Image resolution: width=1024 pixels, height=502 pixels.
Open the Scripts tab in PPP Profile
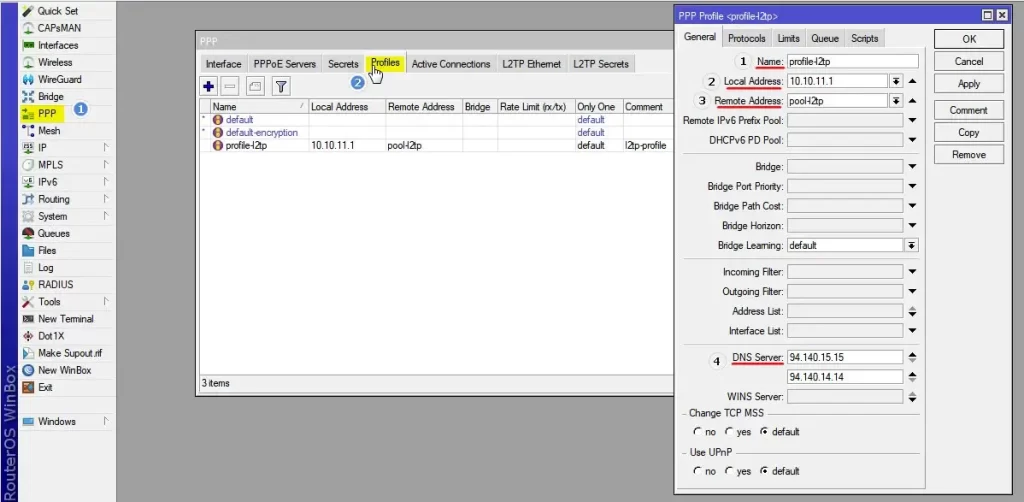tap(865, 39)
